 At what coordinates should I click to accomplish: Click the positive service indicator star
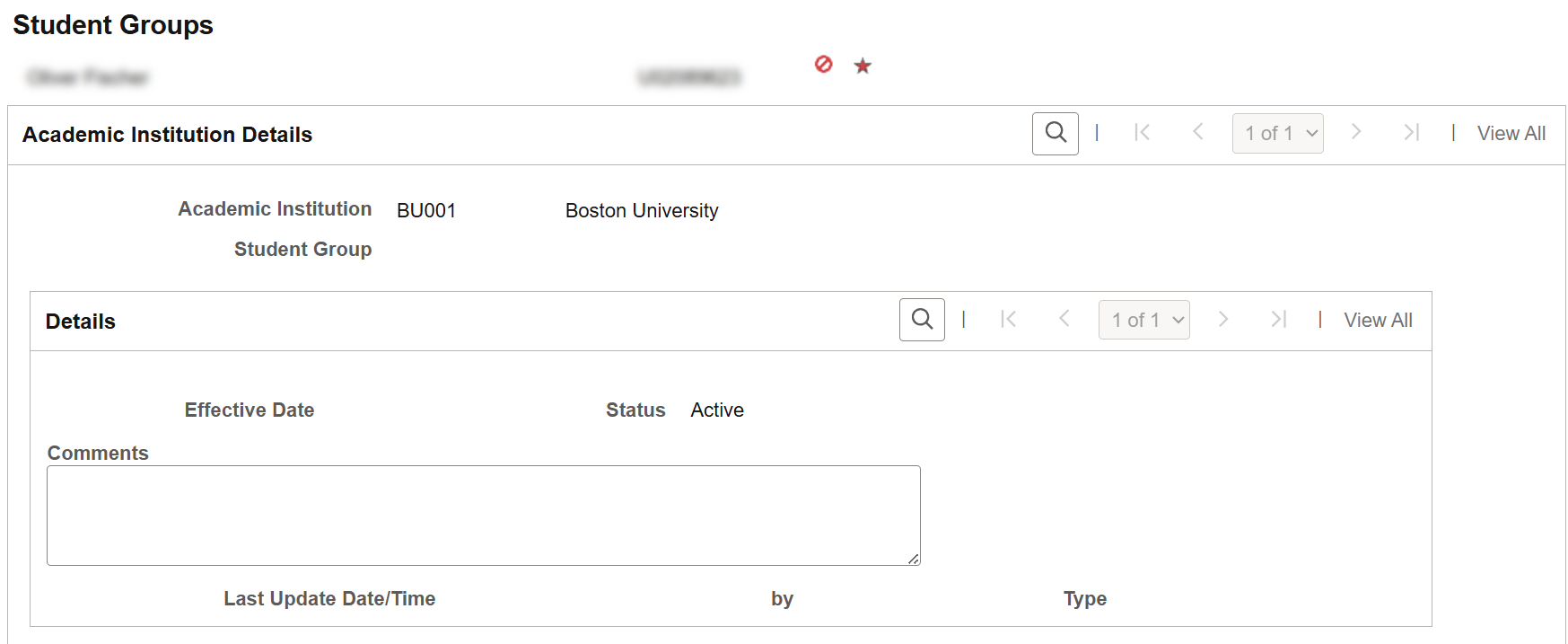pyautogui.click(x=863, y=66)
